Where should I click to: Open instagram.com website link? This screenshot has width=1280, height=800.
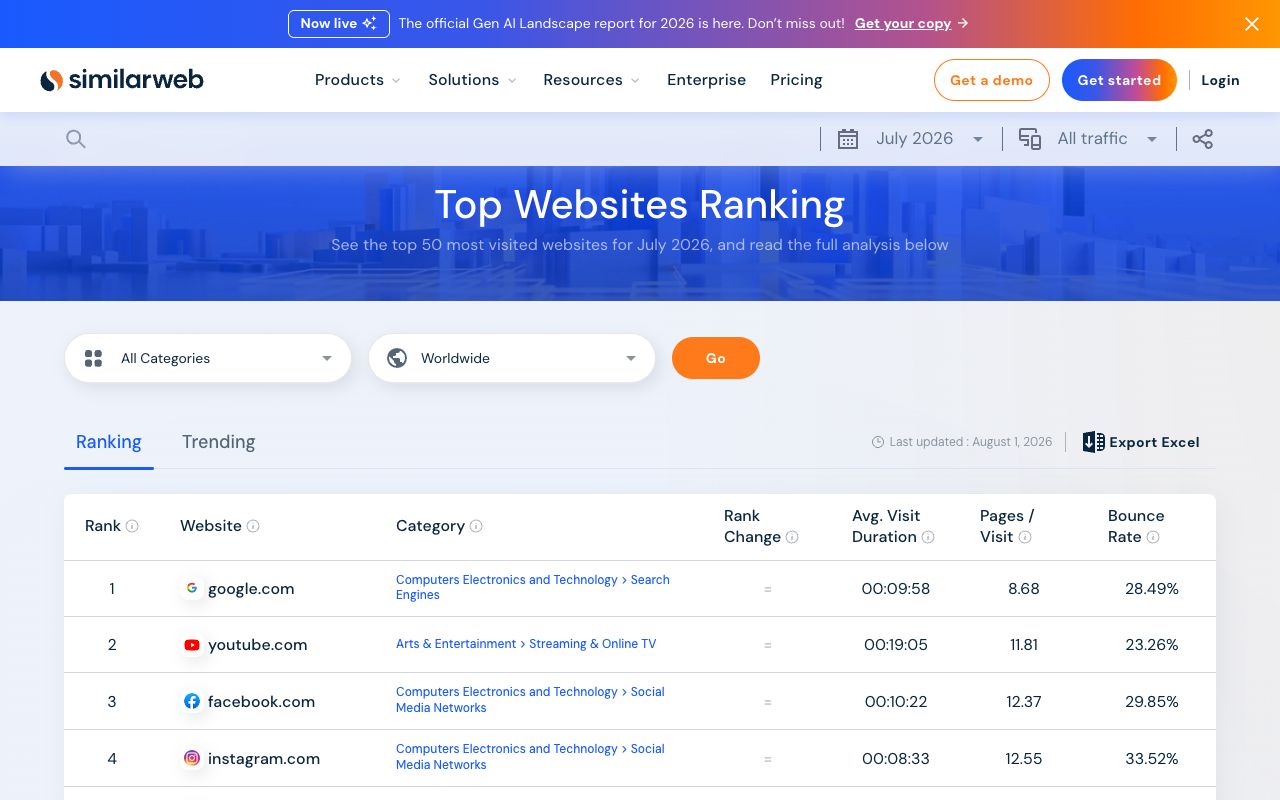[264, 758]
